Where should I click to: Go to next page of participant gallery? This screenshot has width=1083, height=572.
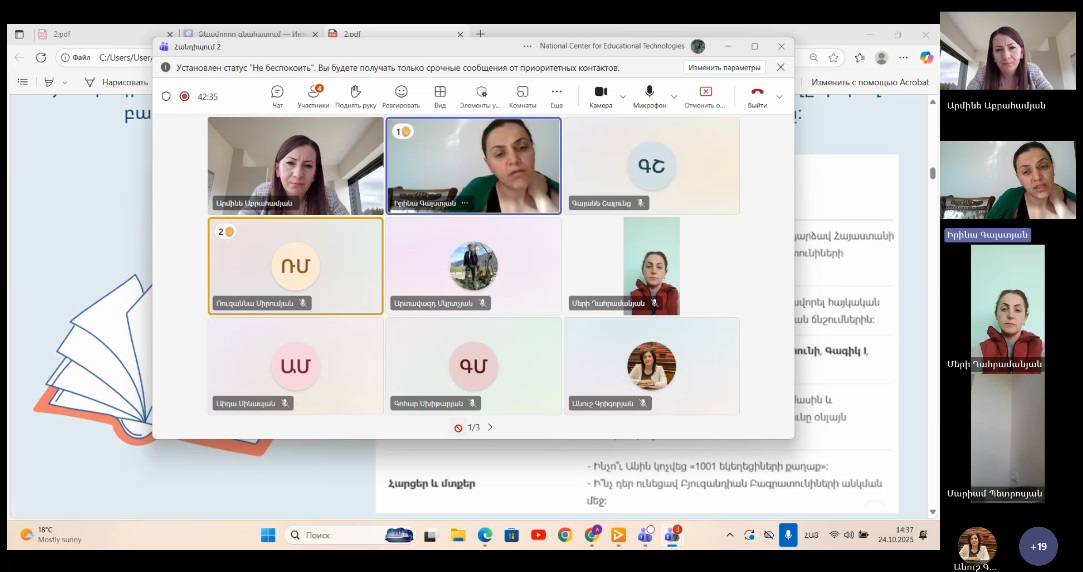[x=490, y=427]
